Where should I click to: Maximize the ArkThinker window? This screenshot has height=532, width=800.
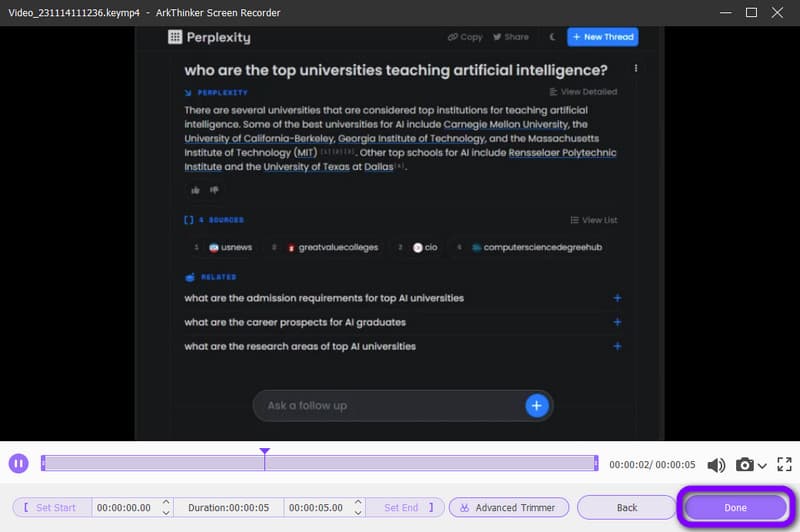751,12
